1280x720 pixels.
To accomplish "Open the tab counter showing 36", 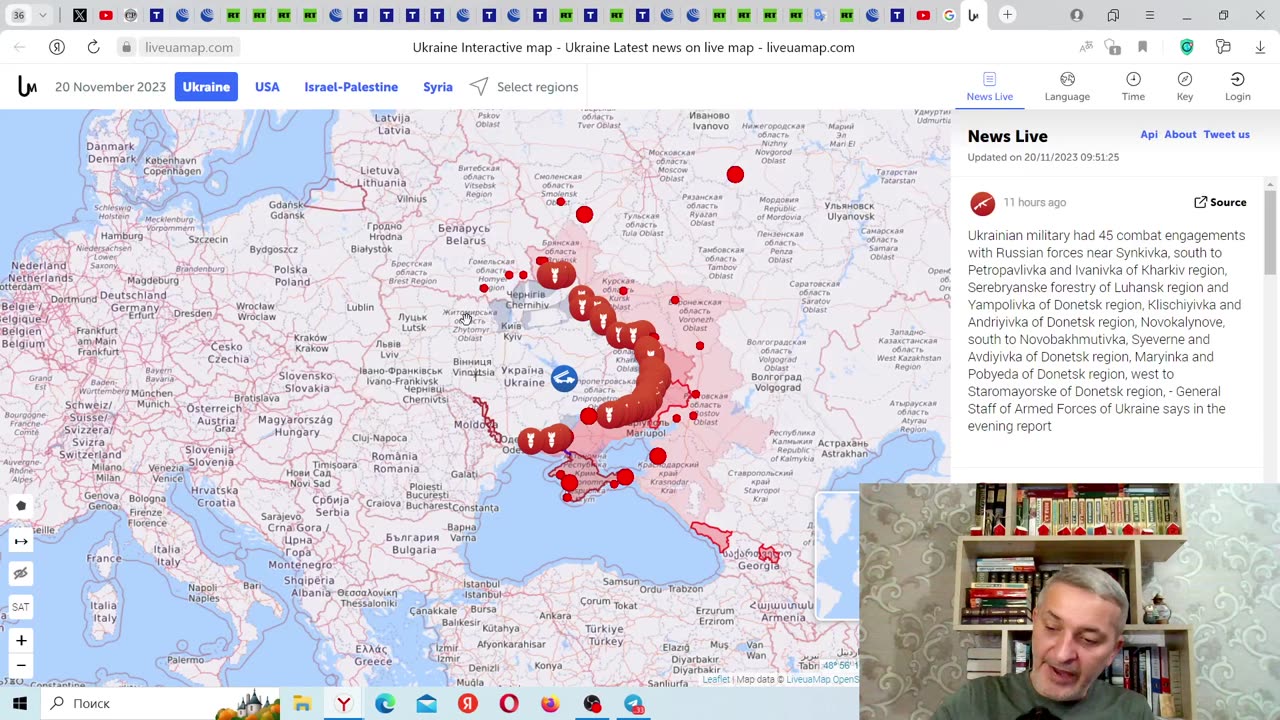I will 18,15.
